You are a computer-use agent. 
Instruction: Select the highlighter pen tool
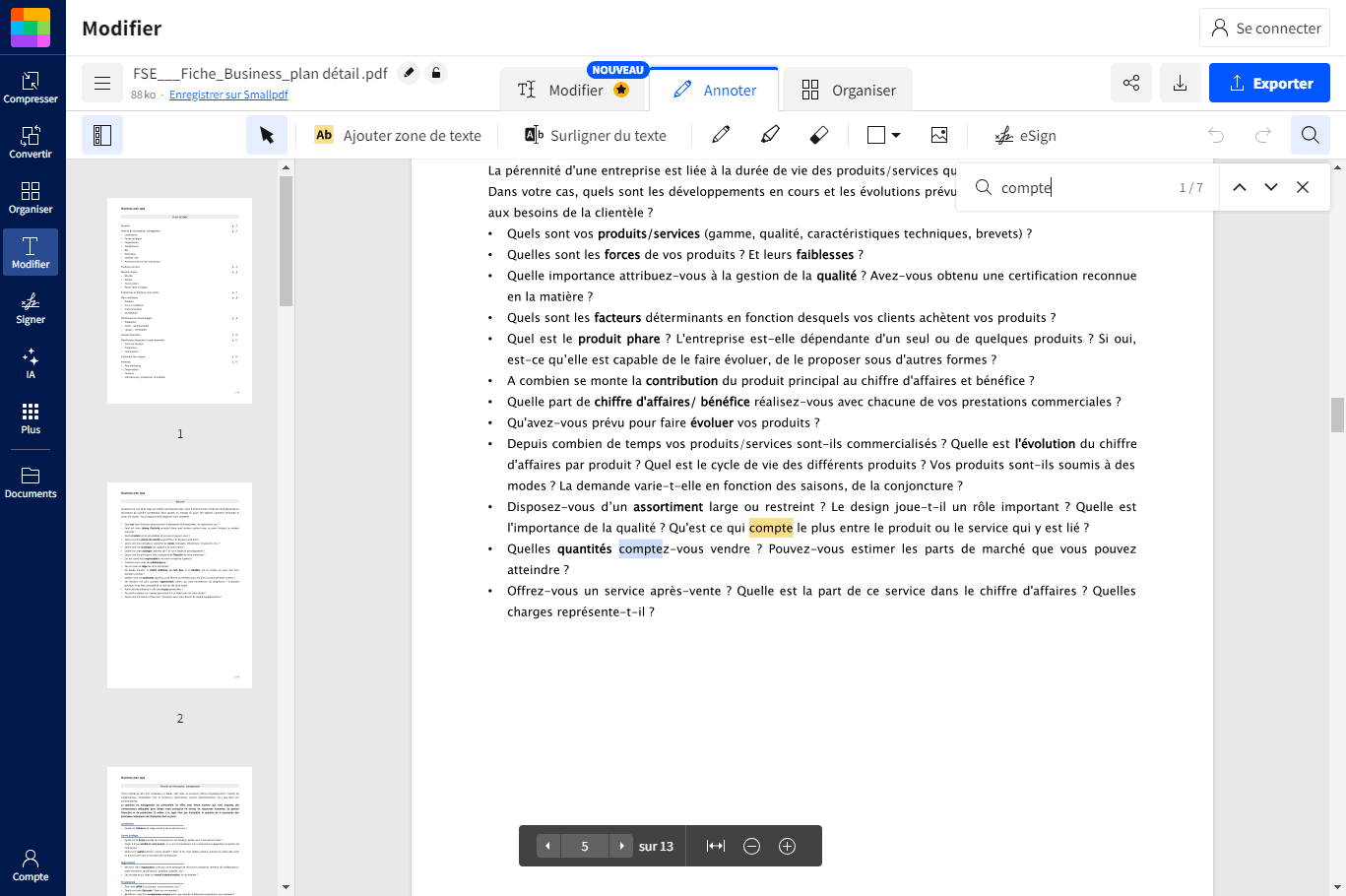click(770, 135)
